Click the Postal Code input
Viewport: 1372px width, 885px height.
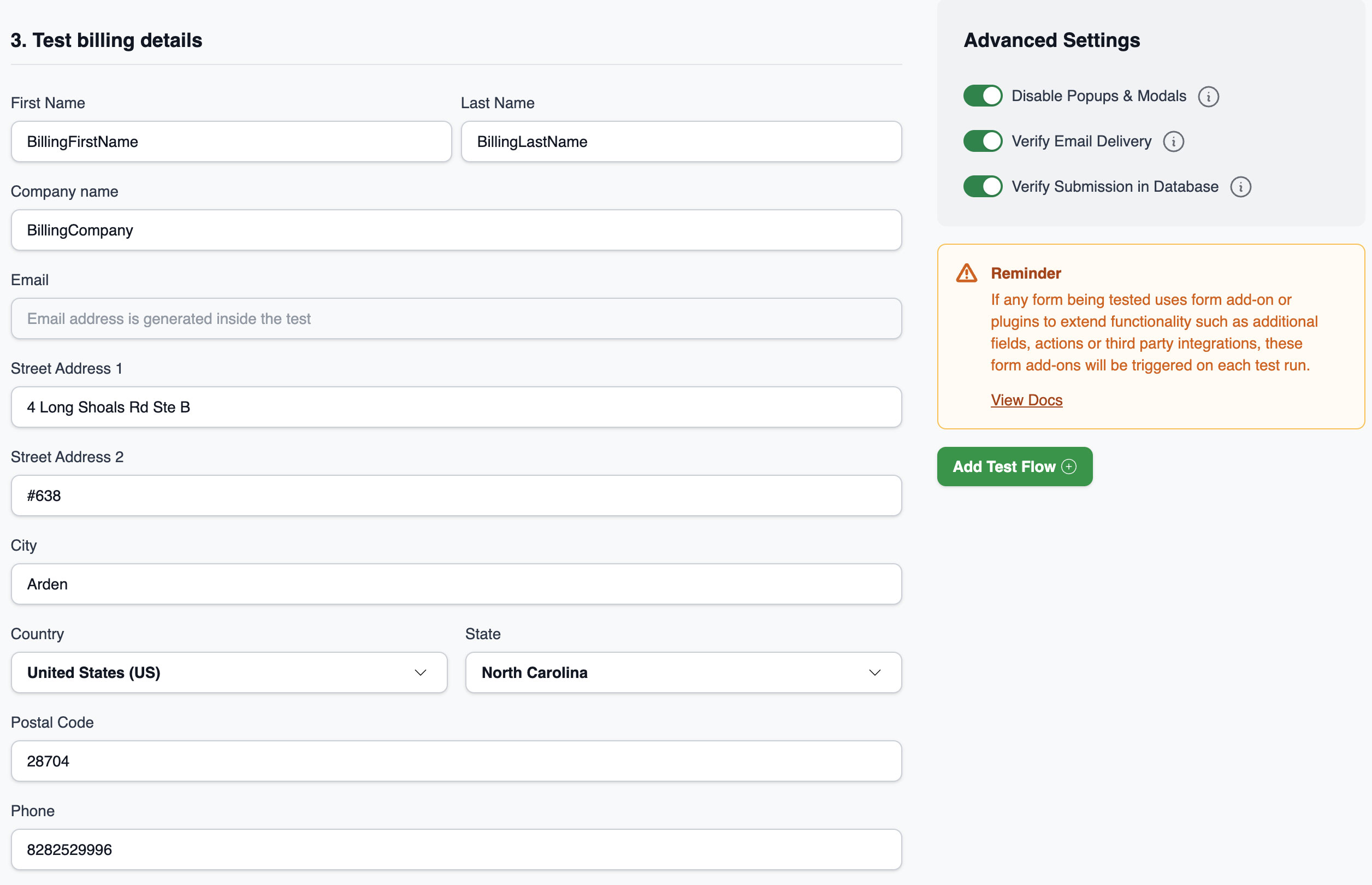pos(456,762)
